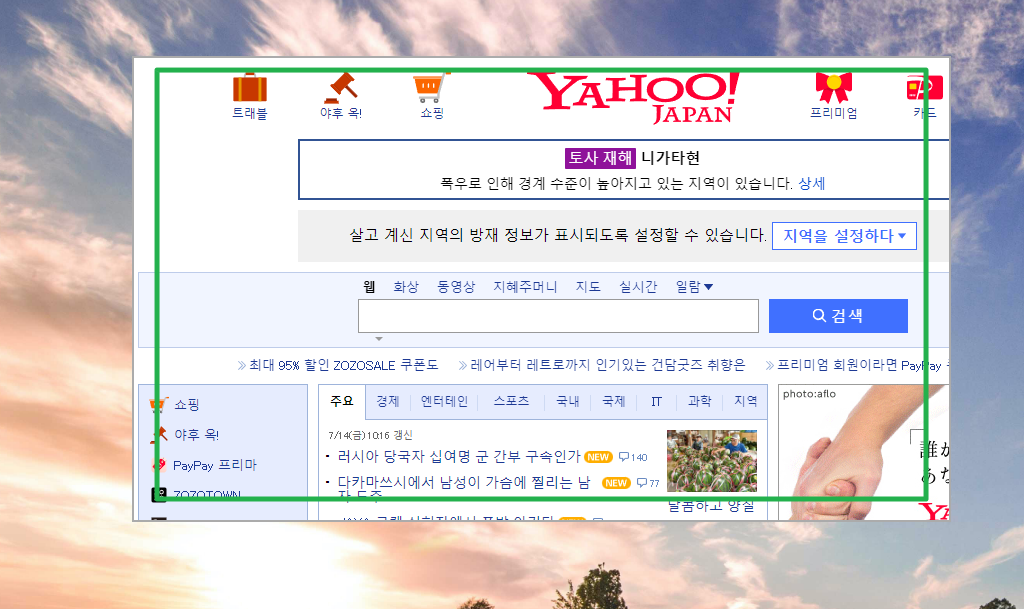Image resolution: width=1024 pixels, height=609 pixels.
Task: Select the 화상 search tab
Action: (406, 287)
